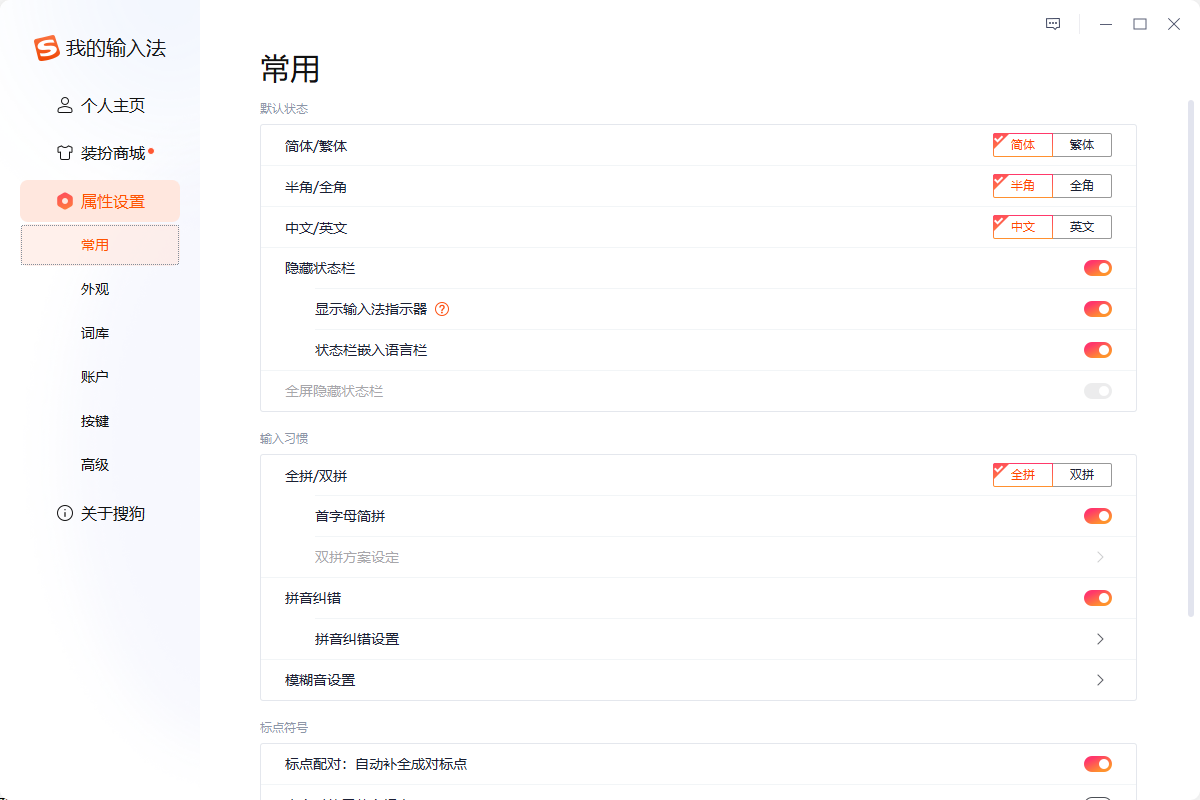Viewport: 1200px width, 800px height.
Task: Open 拼音纠错设置 settings
Action: pos(1100,638)
